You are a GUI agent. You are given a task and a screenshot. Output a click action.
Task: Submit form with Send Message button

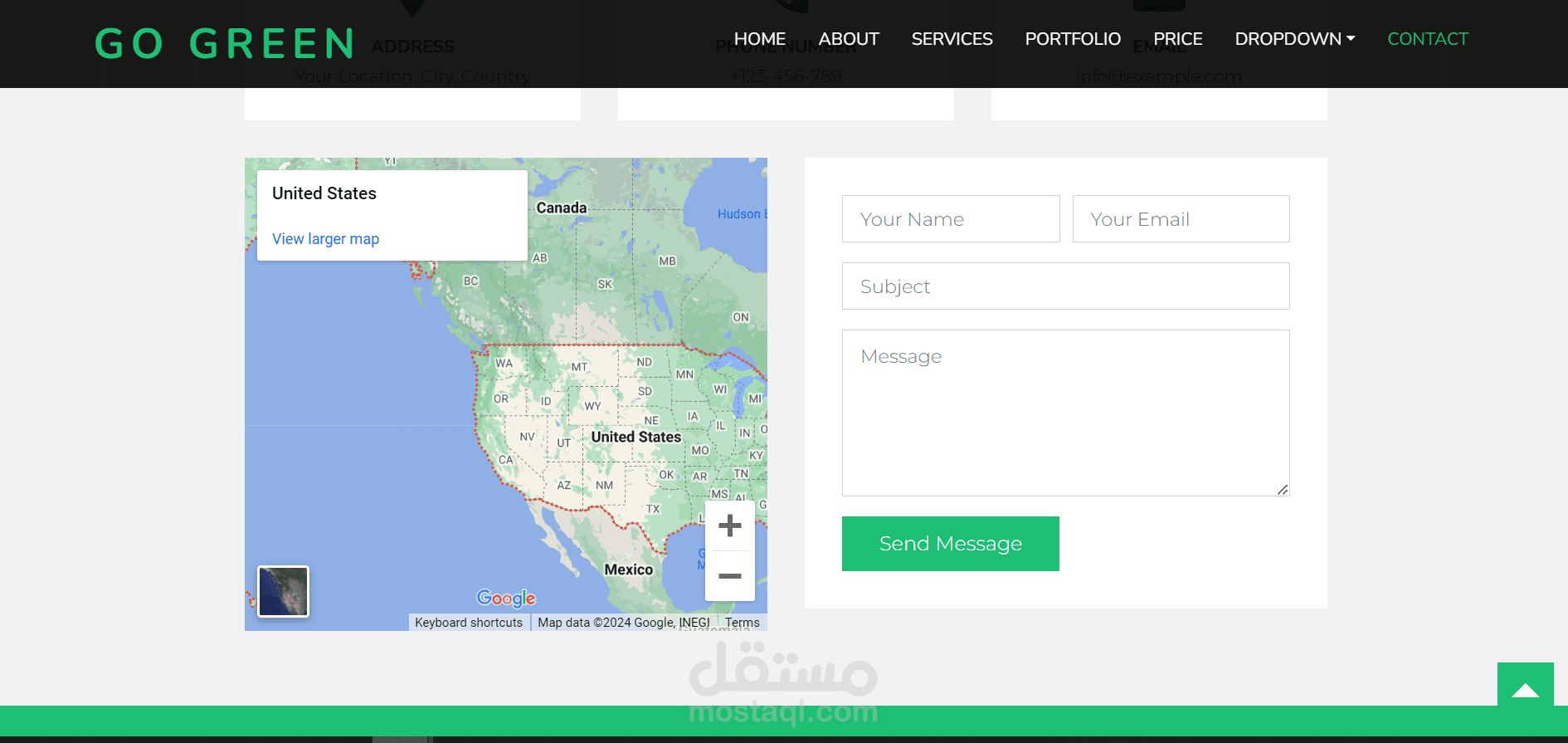click(951, 544)
